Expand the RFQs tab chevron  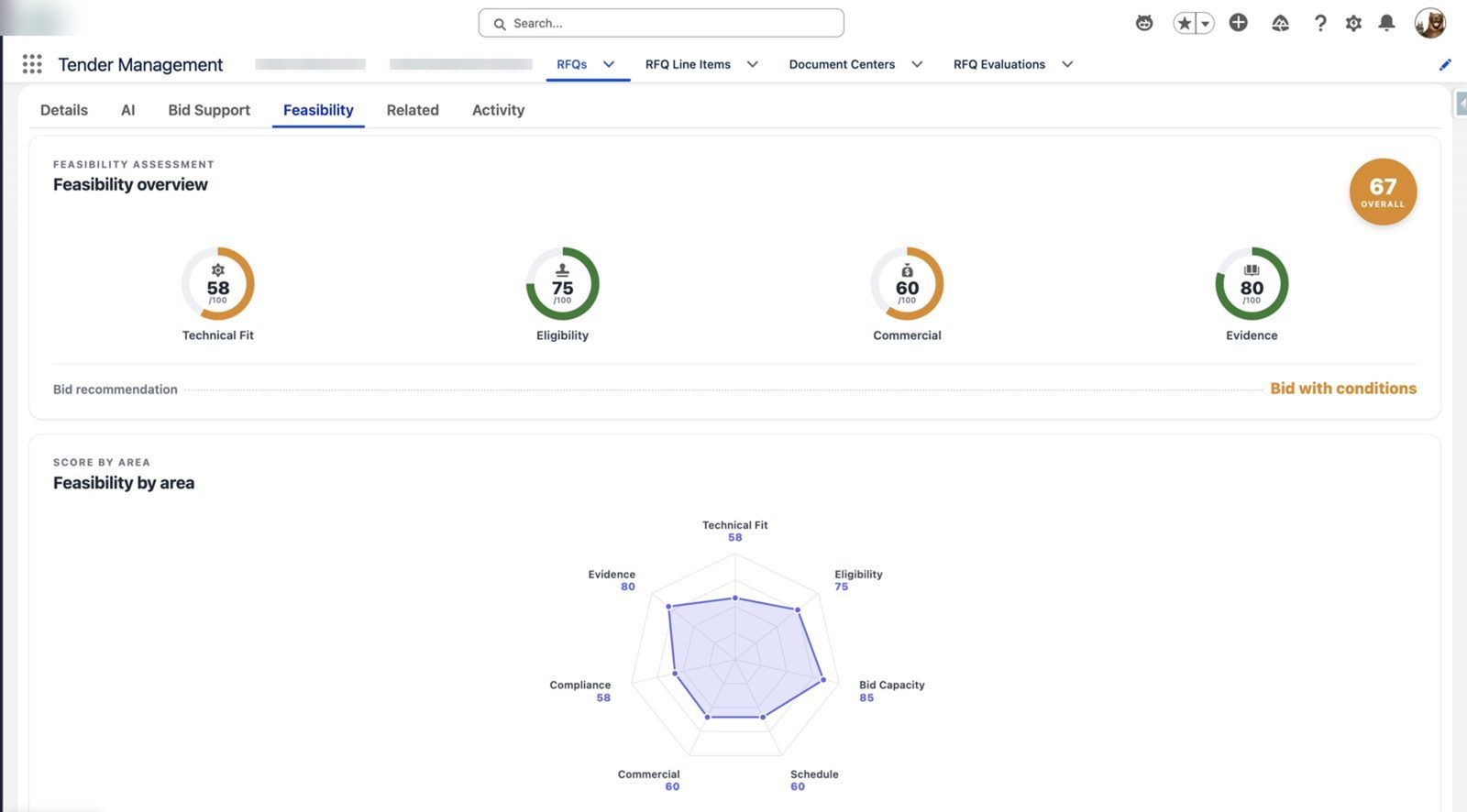coord(609,64)
